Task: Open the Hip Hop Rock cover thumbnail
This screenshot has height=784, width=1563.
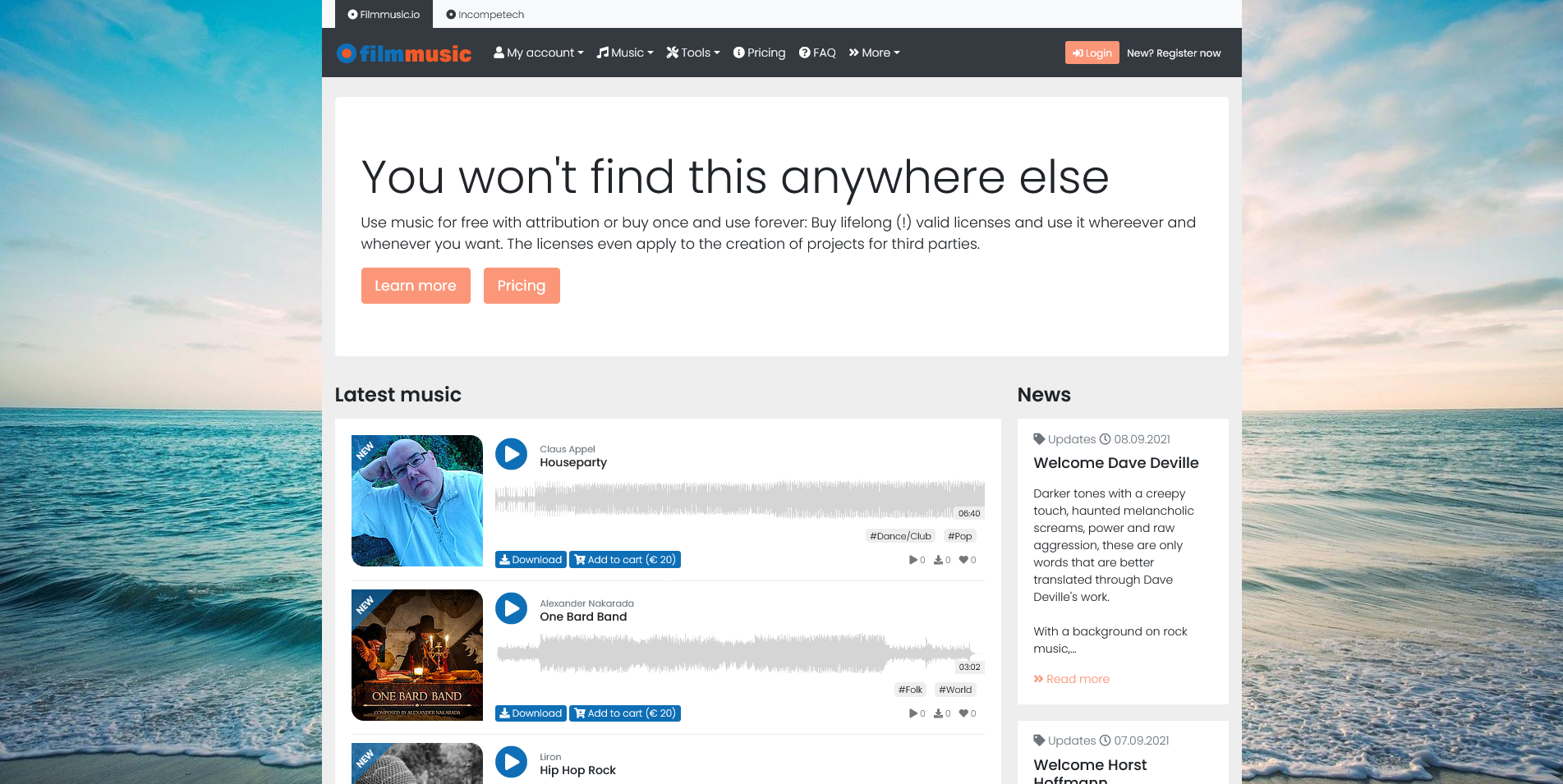Action: (x=417, y=763)
